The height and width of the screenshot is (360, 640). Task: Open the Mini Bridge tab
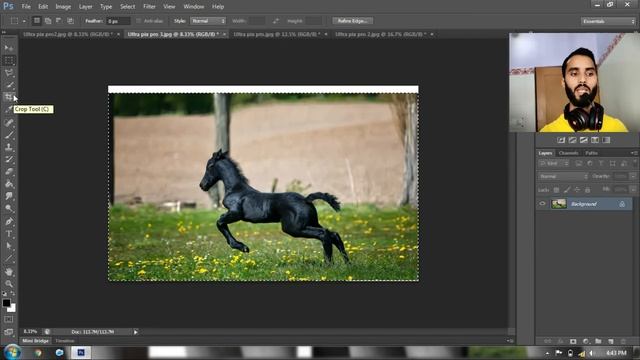[x=36, y=341]
